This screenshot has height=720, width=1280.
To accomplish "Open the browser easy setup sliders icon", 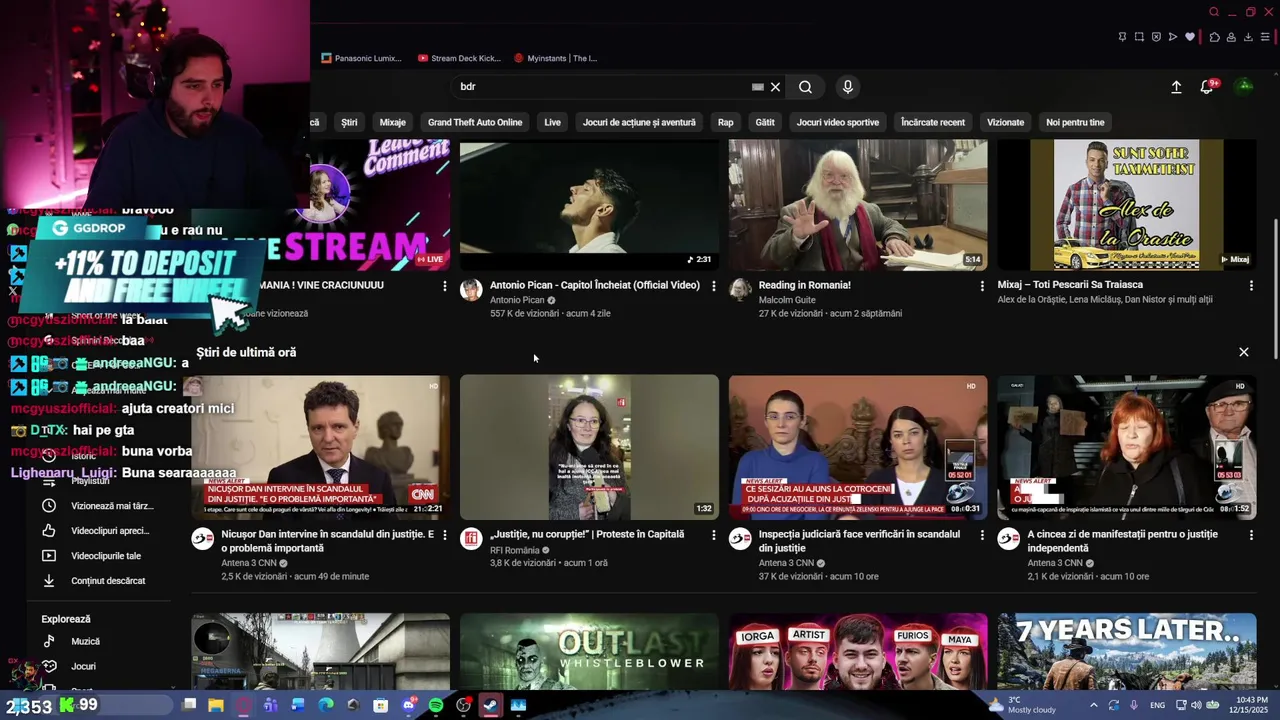I will pos(1265,37).
